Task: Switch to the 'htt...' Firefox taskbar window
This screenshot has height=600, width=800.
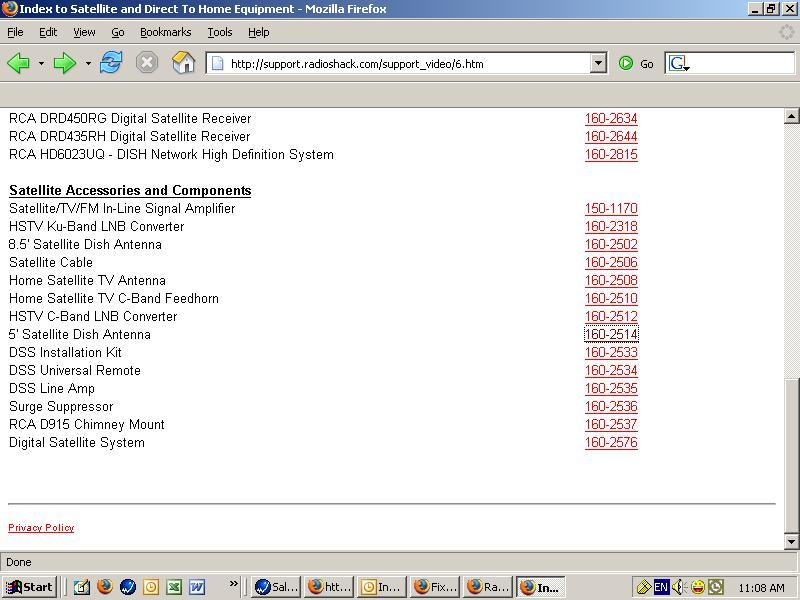Action: coord(329,587)
